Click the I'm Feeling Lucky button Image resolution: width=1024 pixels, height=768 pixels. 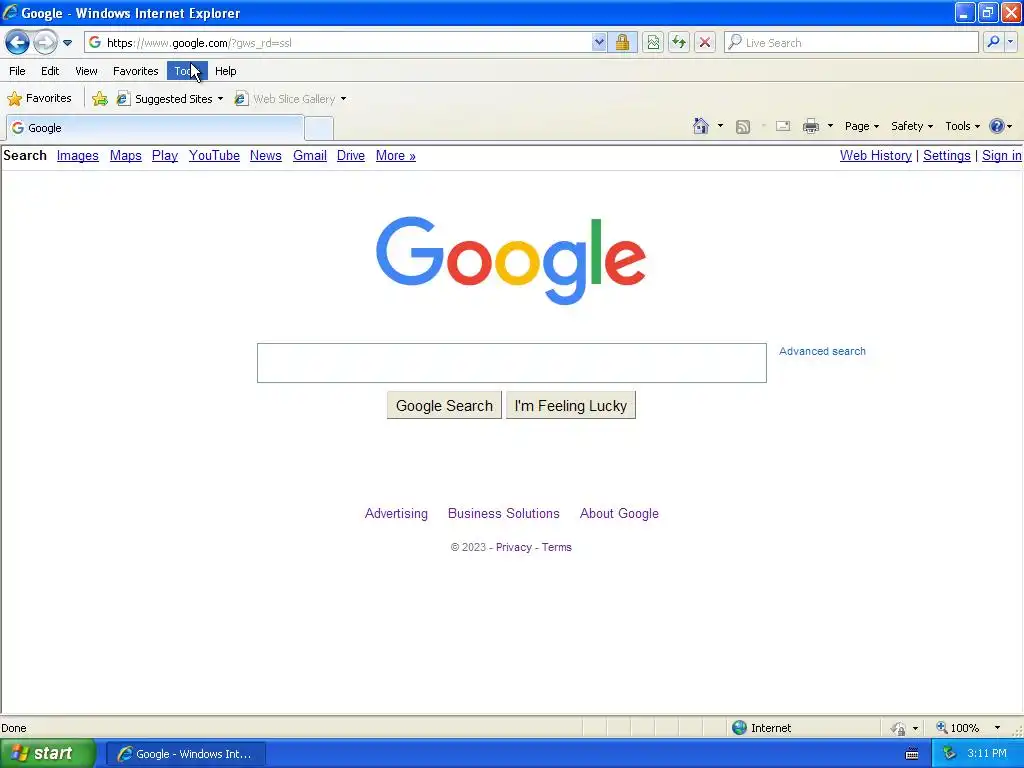(x=571, y=406)
